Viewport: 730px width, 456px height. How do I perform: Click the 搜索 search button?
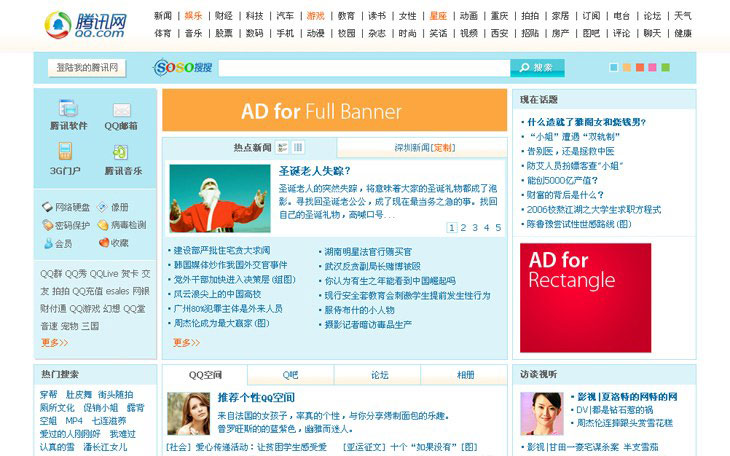tap(537, 68)
